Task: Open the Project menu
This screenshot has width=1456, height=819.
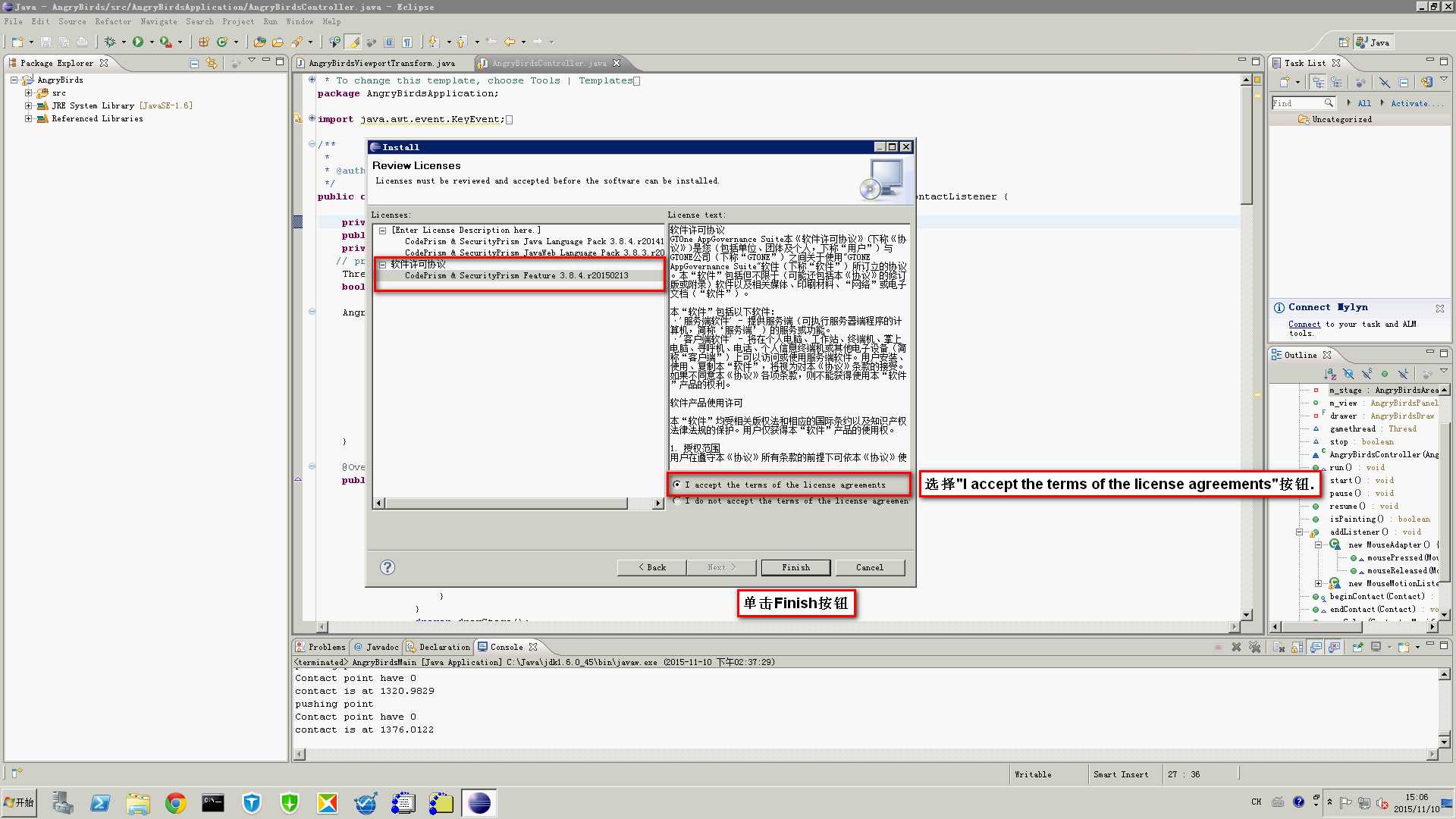Action: tap(238, 21)
